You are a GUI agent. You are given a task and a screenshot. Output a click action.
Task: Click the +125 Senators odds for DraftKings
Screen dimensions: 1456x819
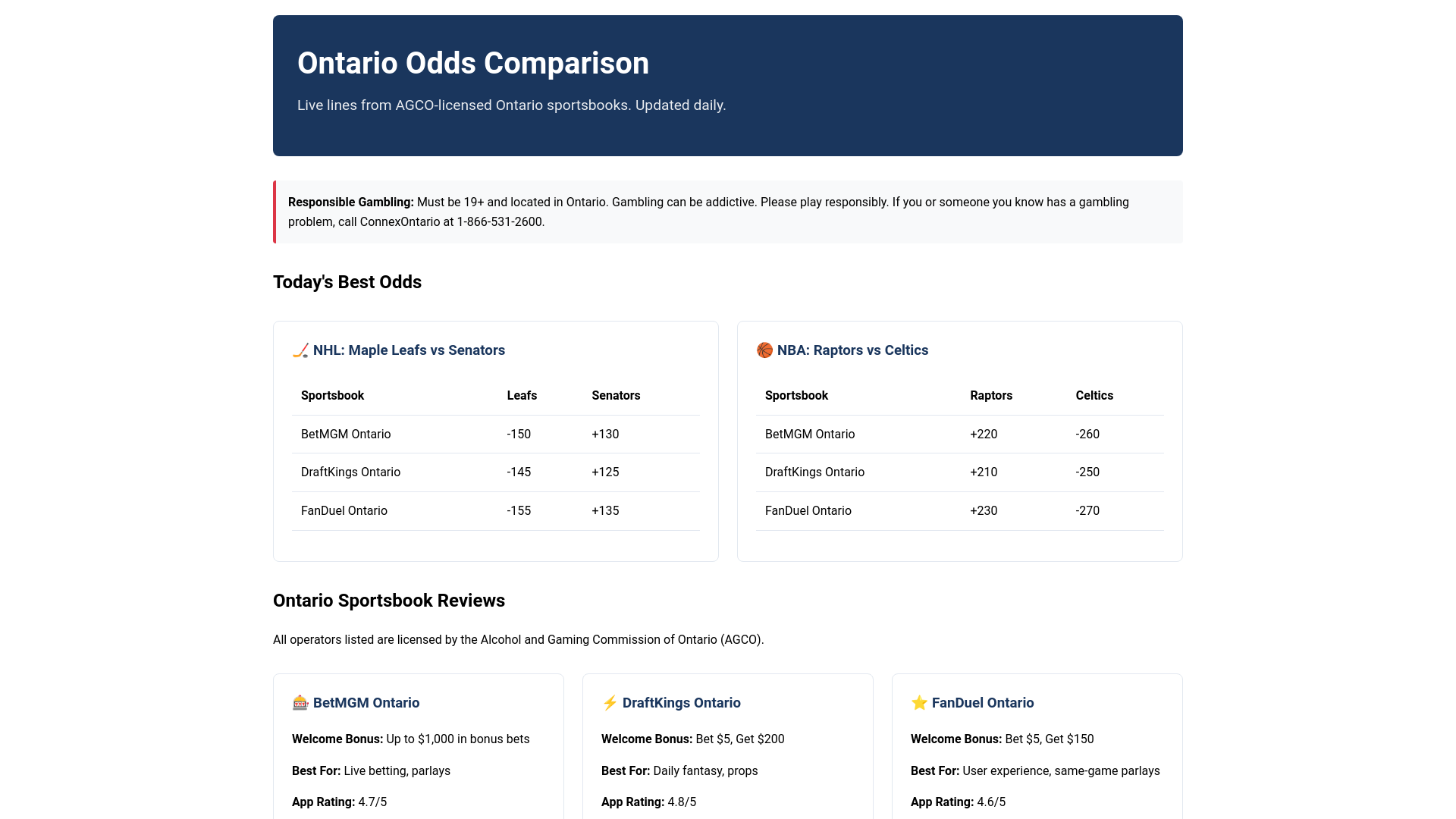(605, 472)
